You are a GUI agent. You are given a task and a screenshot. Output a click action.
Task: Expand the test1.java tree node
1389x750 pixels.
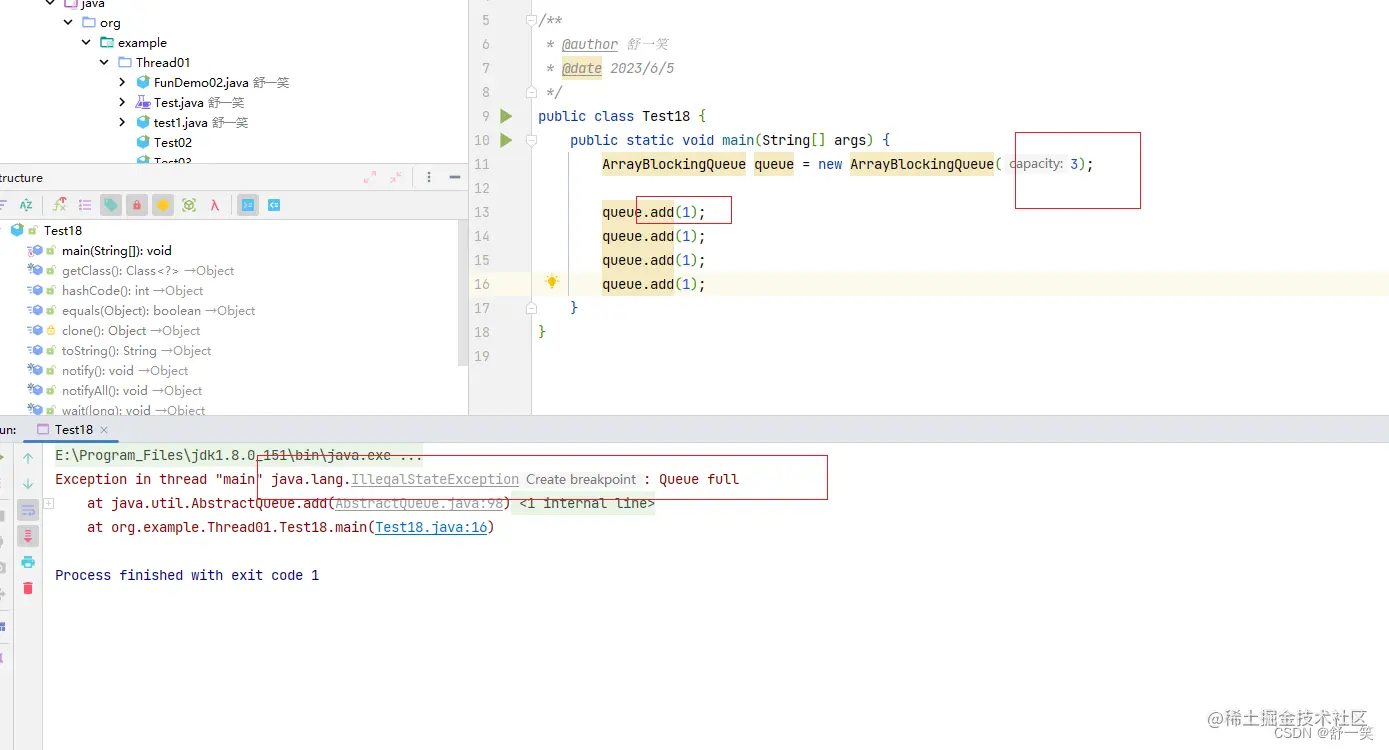pyautogui.click(x=122, y=122)
